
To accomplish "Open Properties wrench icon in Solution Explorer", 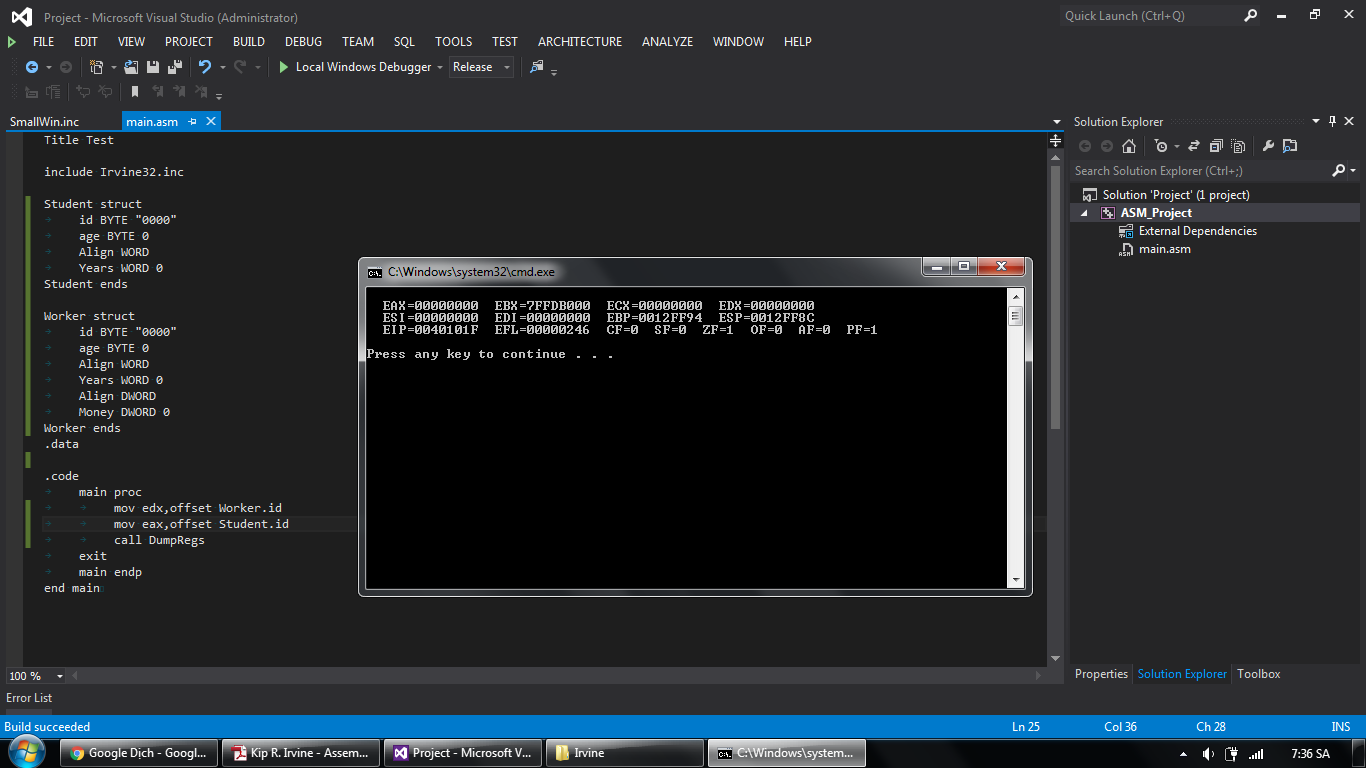I will 1268,146.
